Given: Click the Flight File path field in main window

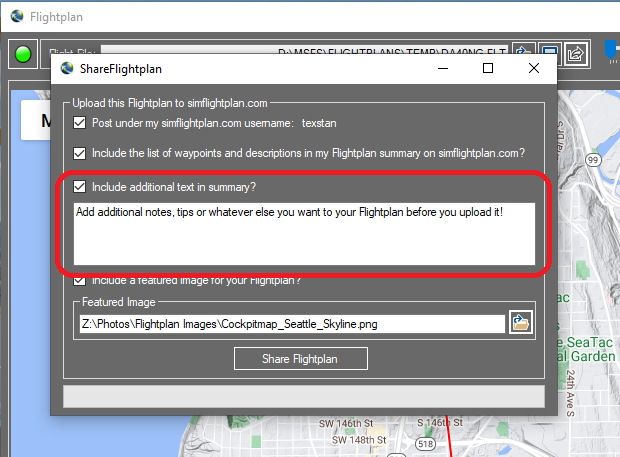Looking at the screenshot, I should (304, 50).
